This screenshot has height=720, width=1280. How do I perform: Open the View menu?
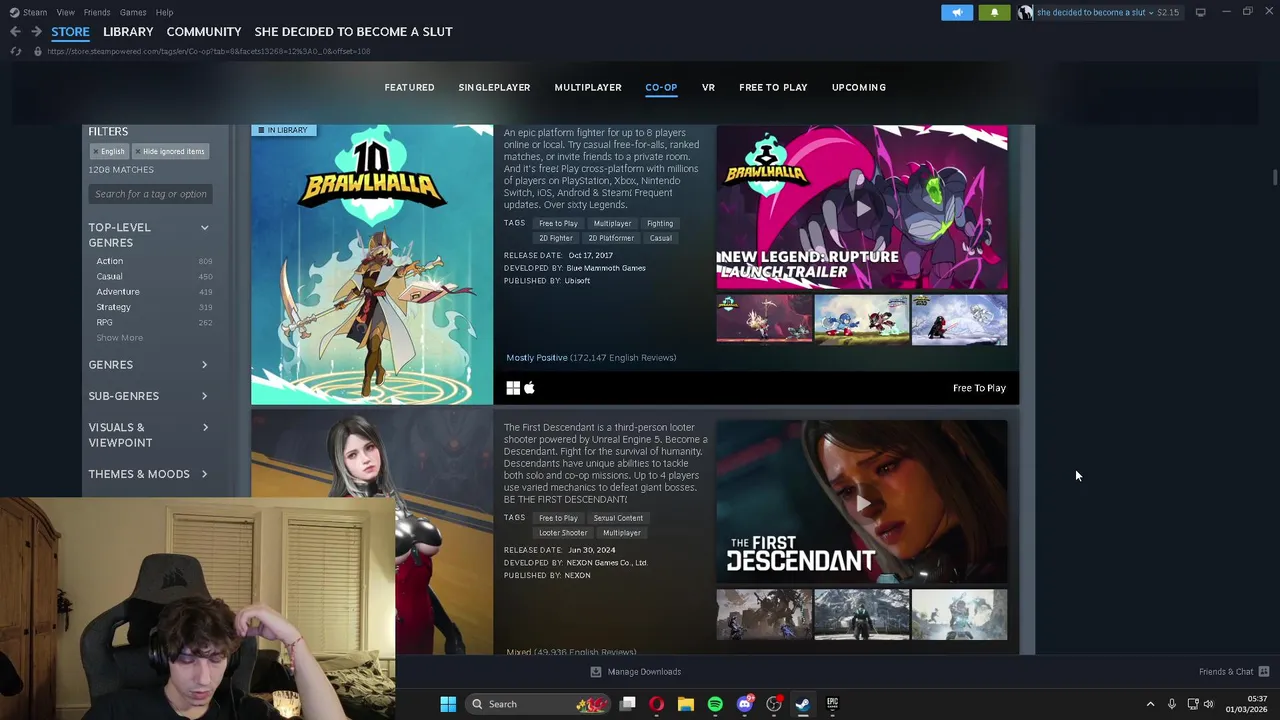pyautogui.click(x=65, y=12)
